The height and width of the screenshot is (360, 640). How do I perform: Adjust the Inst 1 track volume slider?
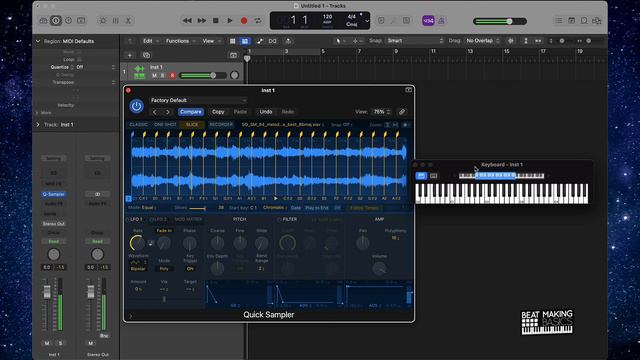(x=203, y=76)
